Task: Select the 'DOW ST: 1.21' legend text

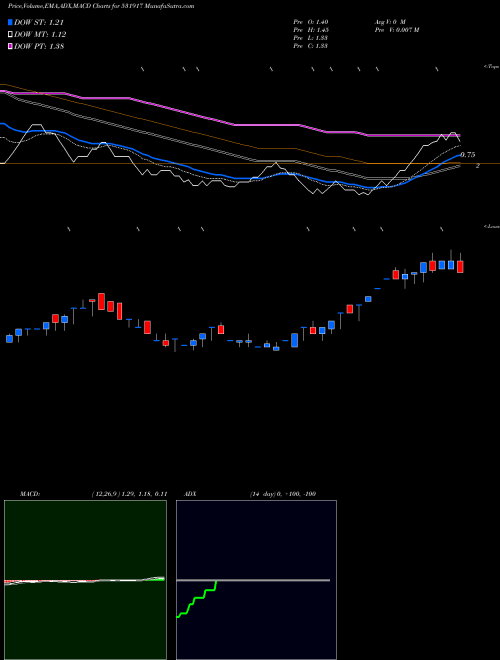Action: coord(39,22)
